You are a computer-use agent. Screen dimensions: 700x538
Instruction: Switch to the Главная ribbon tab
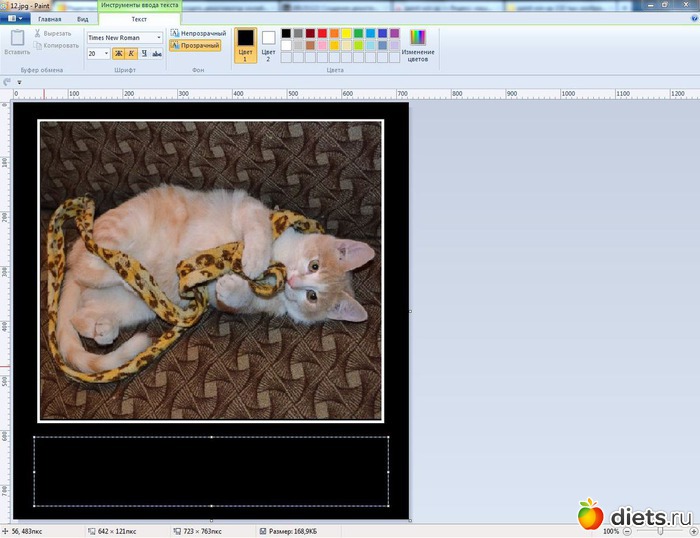[49, 19]
